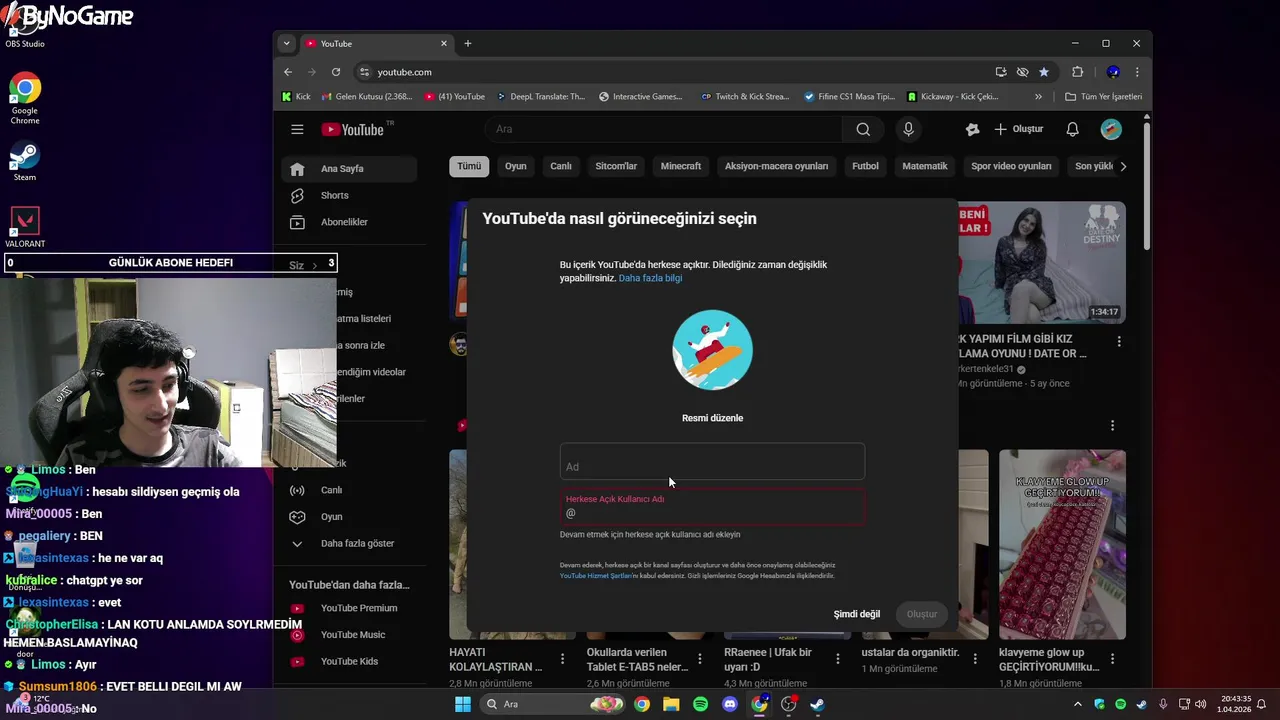This screenshot has height=720, width=1280.
Task: Select the Tümü category chip
Action: point(469,166)
